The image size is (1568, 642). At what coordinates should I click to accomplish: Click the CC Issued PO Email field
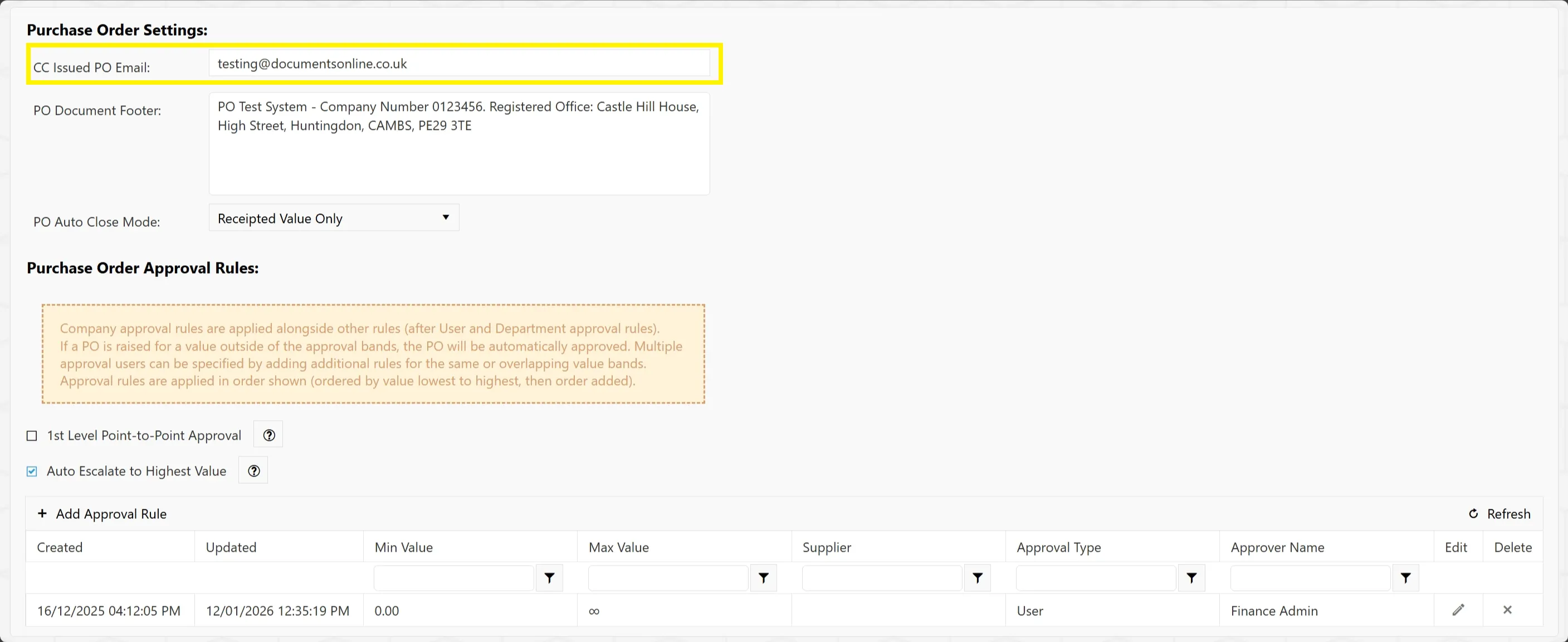pyautogui.click(x=459, y=64)
